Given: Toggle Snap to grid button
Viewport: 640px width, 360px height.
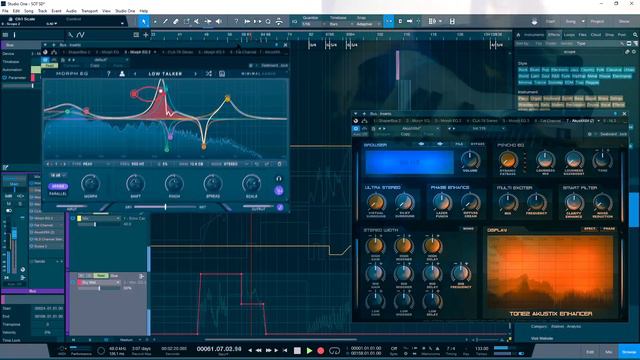Looking at the screenshot, I should click(389, 21).
